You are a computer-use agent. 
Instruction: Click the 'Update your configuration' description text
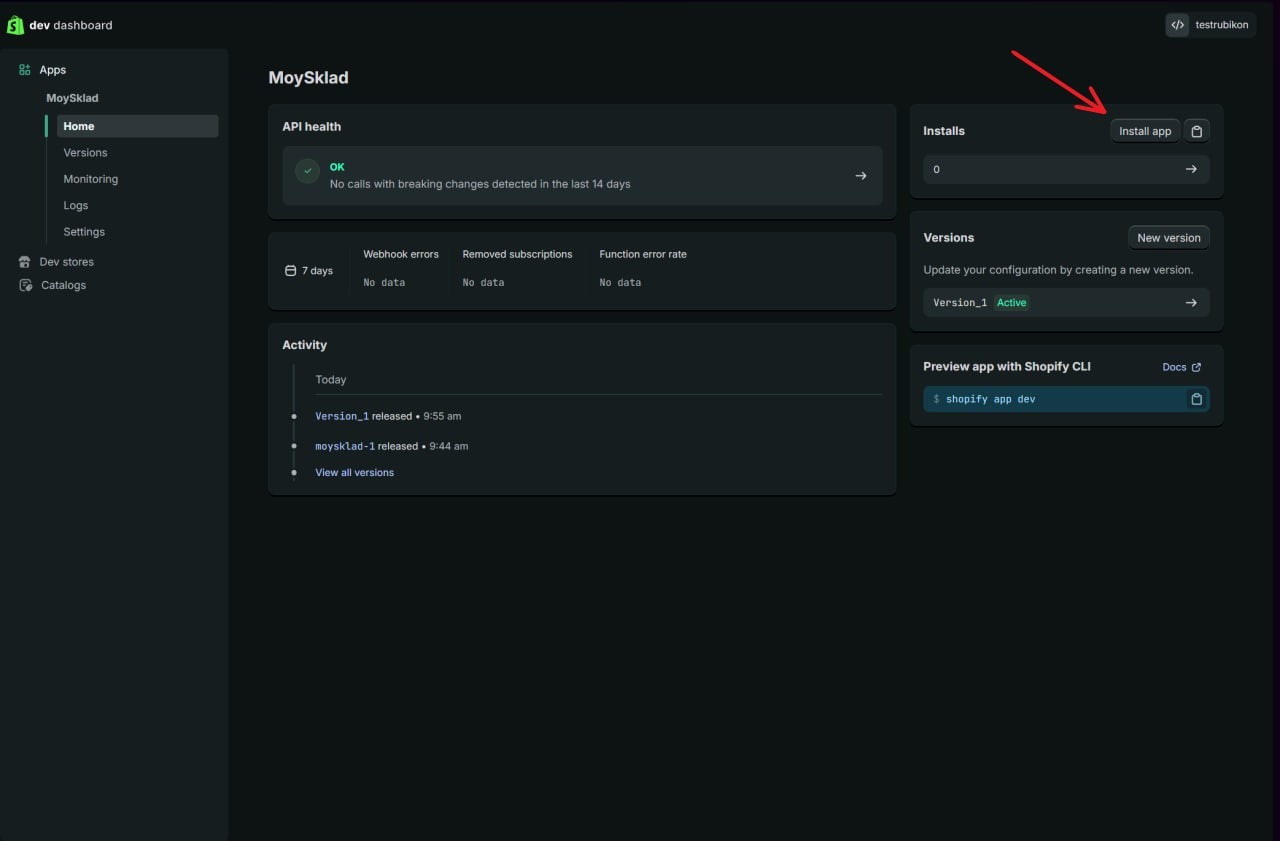(x=1058, y=270)
